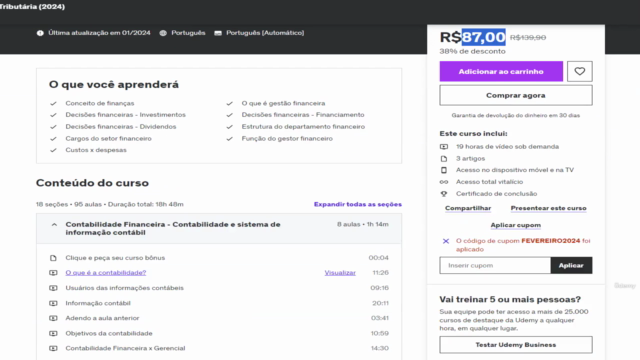Click lesson row Adendo a aula anterior
Screen dimensions: 640x360
219,318
